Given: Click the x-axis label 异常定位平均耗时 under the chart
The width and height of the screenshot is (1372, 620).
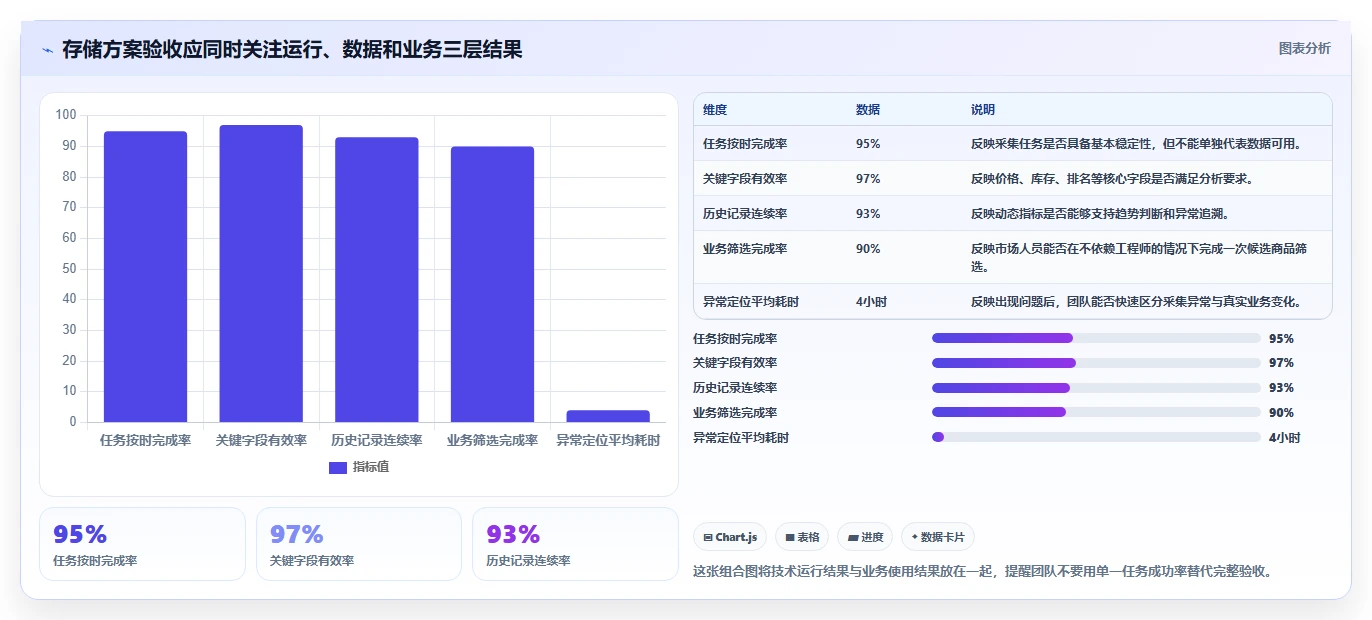Looking at the screenshot, I should coord(608,440).
